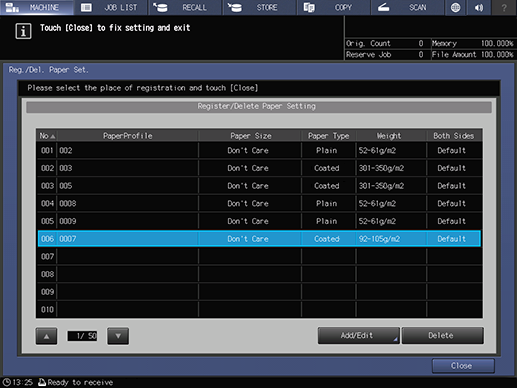This screenshot has width=517, height=388.
Task: Sort list by the No column header
Action: coord(47,136)
